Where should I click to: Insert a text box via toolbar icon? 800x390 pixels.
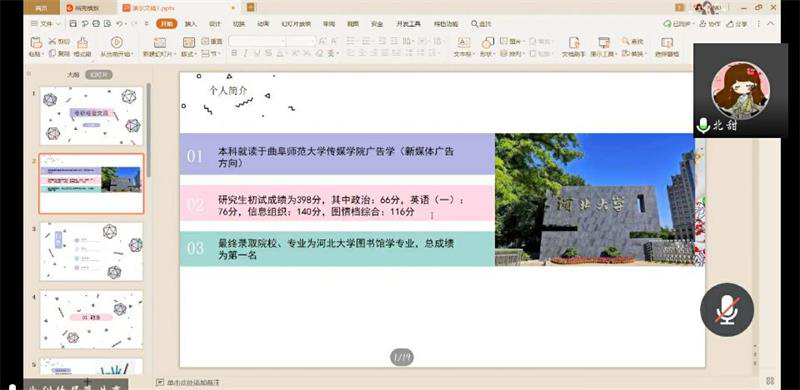pos(463,42)
